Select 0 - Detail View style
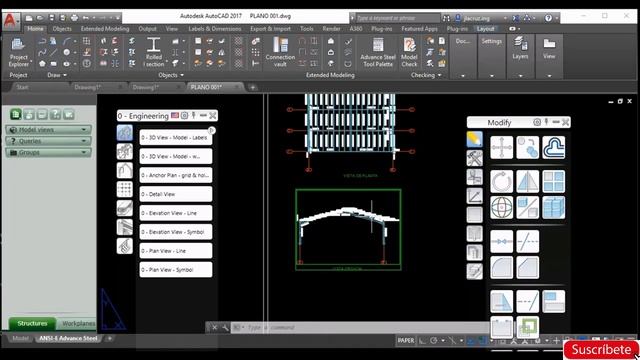The height and width of the screenshot is (360, 640). tap(176, 194)
